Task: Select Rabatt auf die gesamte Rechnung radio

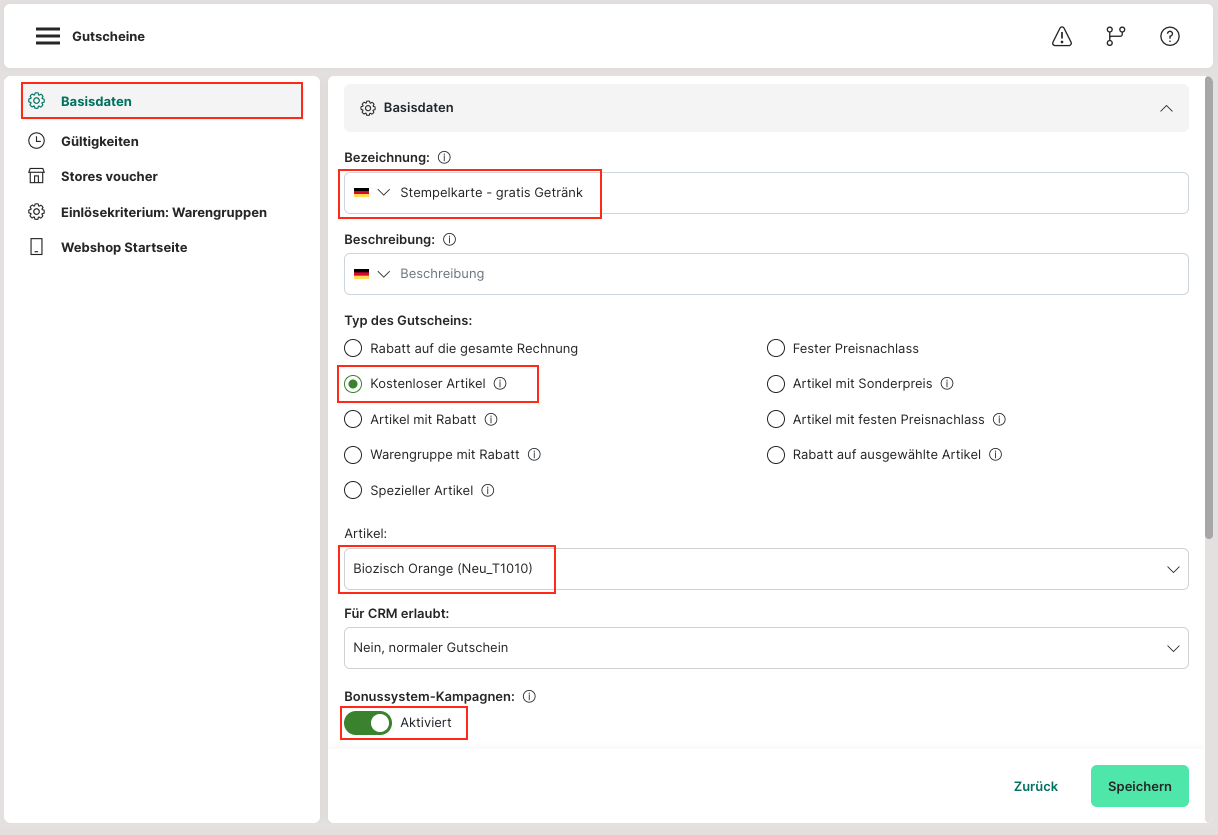Action: pyautogui.click(x=353, y=349)
